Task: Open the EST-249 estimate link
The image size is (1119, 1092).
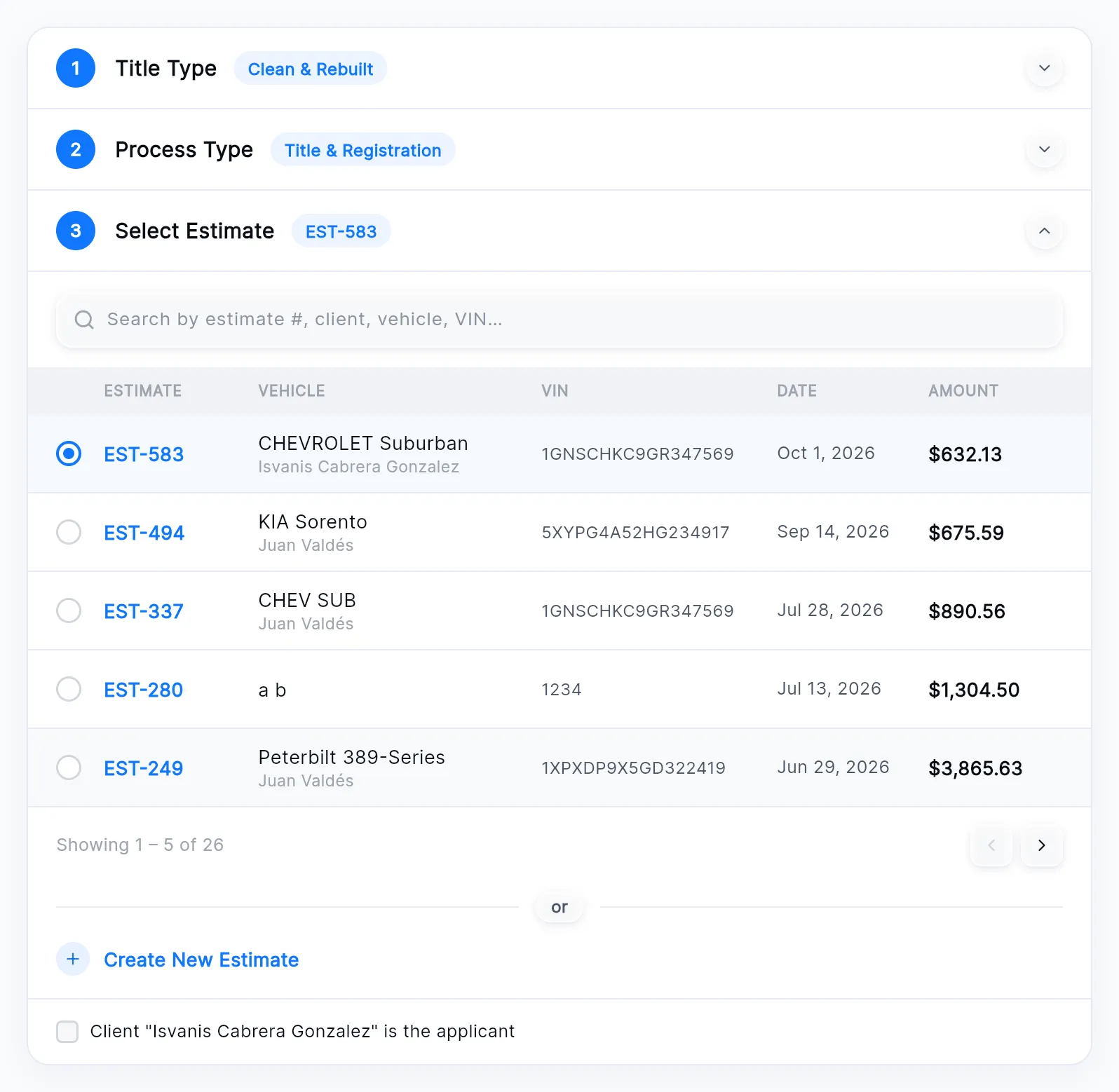Action: (144, 768)
